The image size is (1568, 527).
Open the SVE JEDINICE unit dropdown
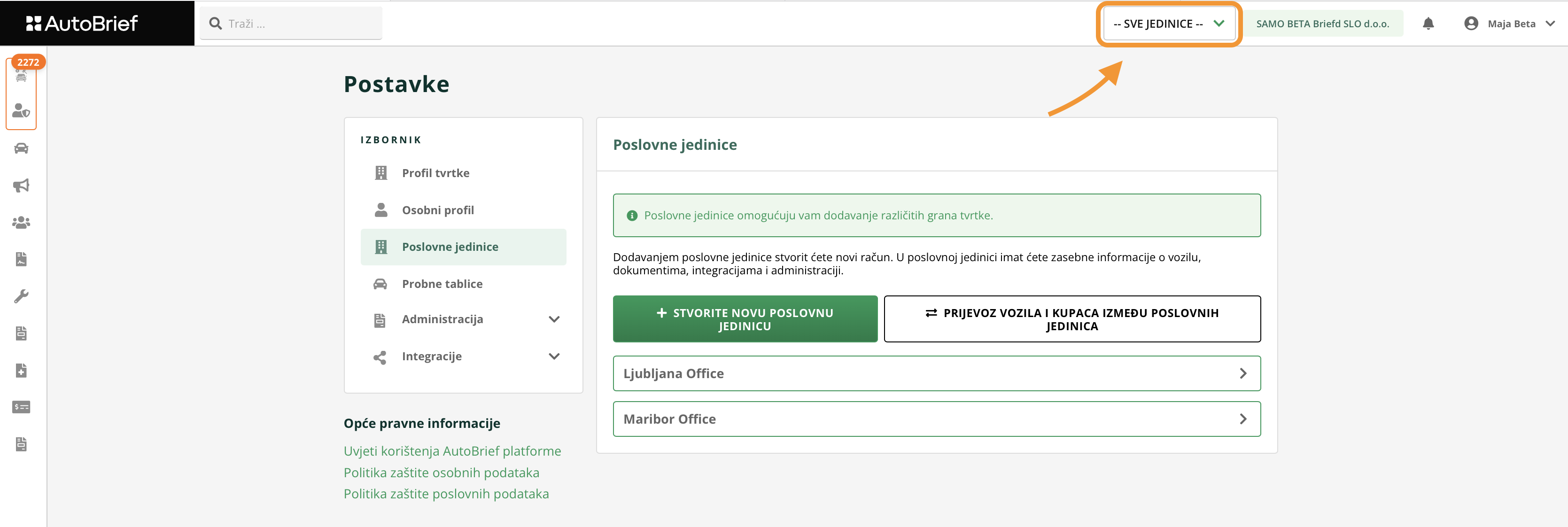(x=1169, y=24)
